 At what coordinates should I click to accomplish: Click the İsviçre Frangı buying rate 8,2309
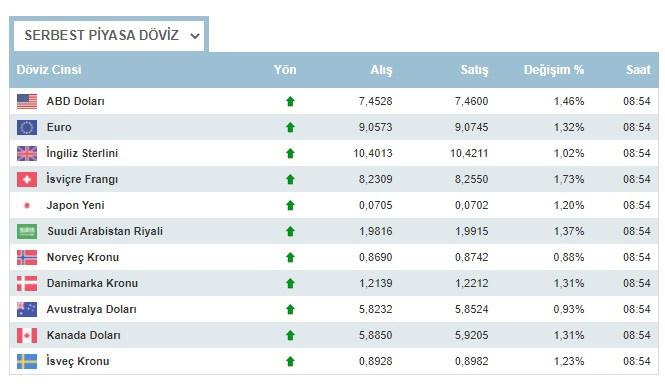375,179
